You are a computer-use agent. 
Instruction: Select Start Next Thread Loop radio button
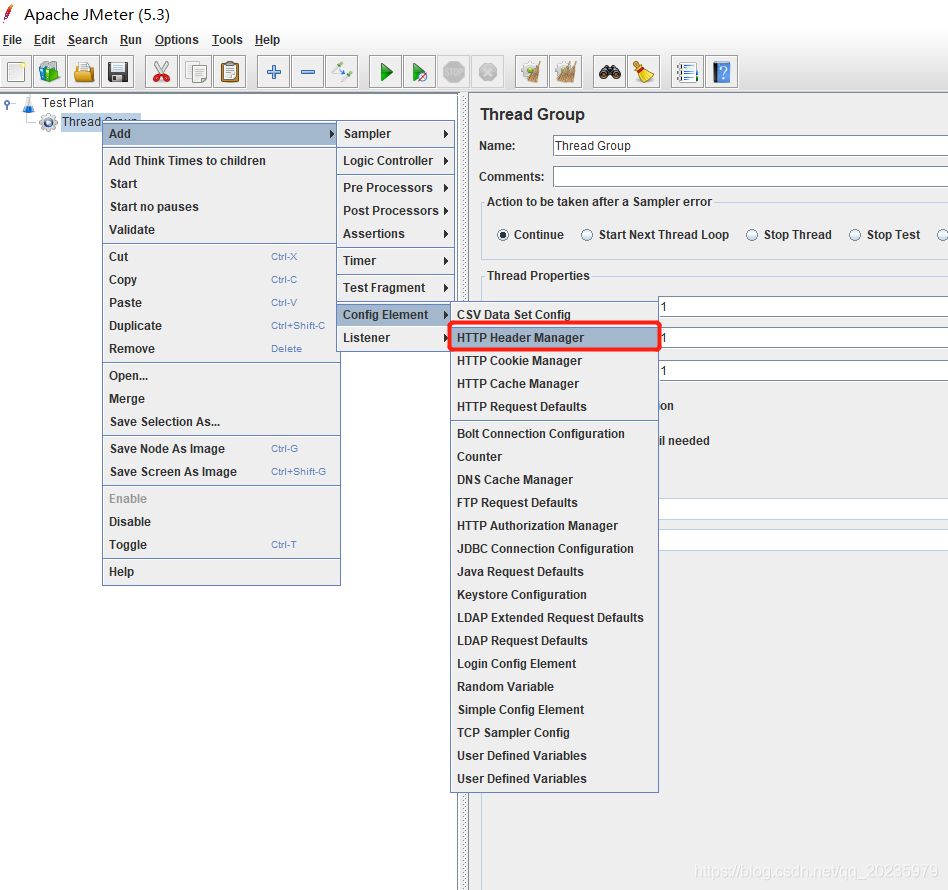(x=587, y=235)
